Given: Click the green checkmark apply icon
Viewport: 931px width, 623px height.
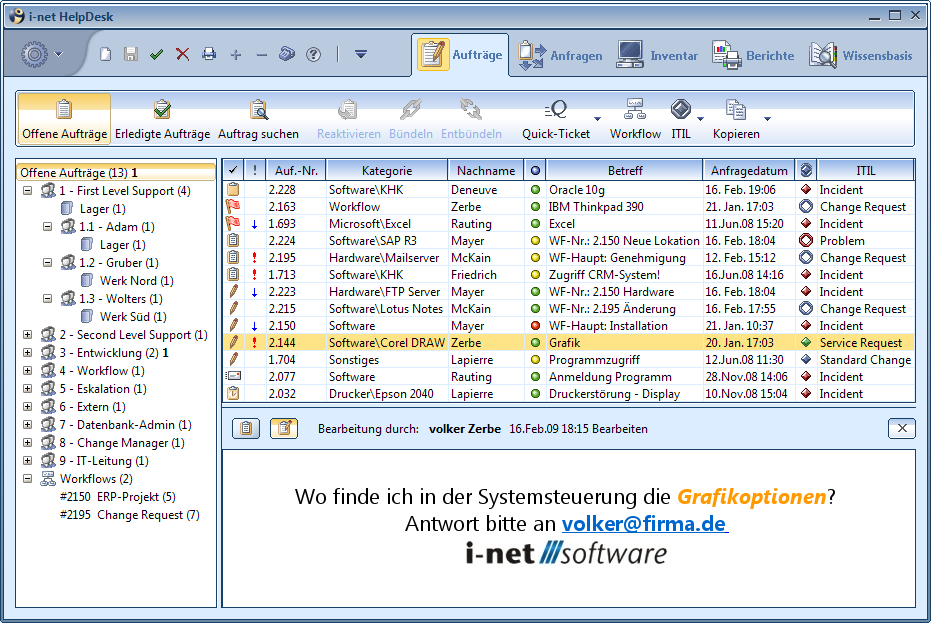Looking at the screenshot, I should click(157, 55).
